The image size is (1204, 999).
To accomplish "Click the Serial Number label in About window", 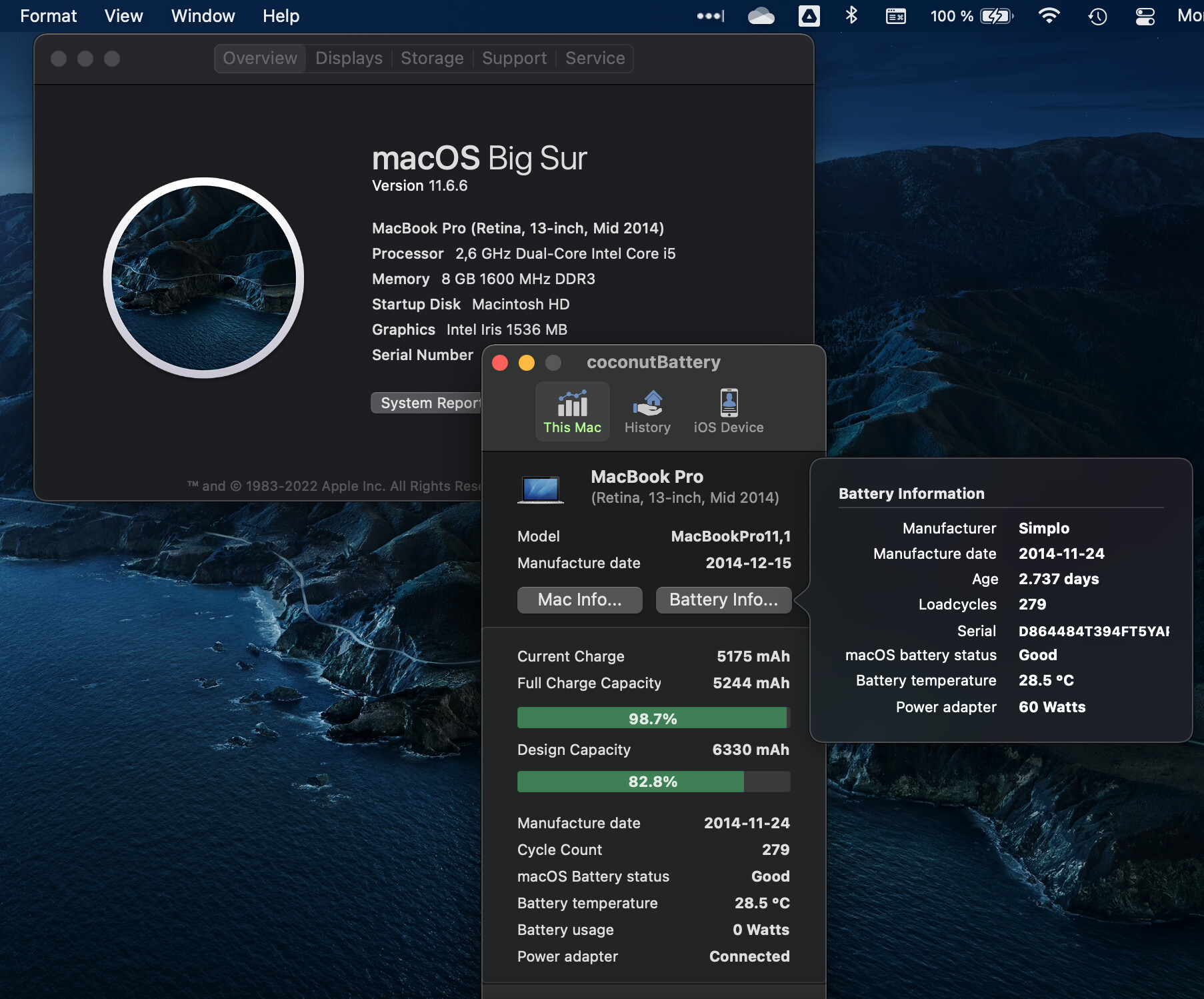I will tap(422, 355).
